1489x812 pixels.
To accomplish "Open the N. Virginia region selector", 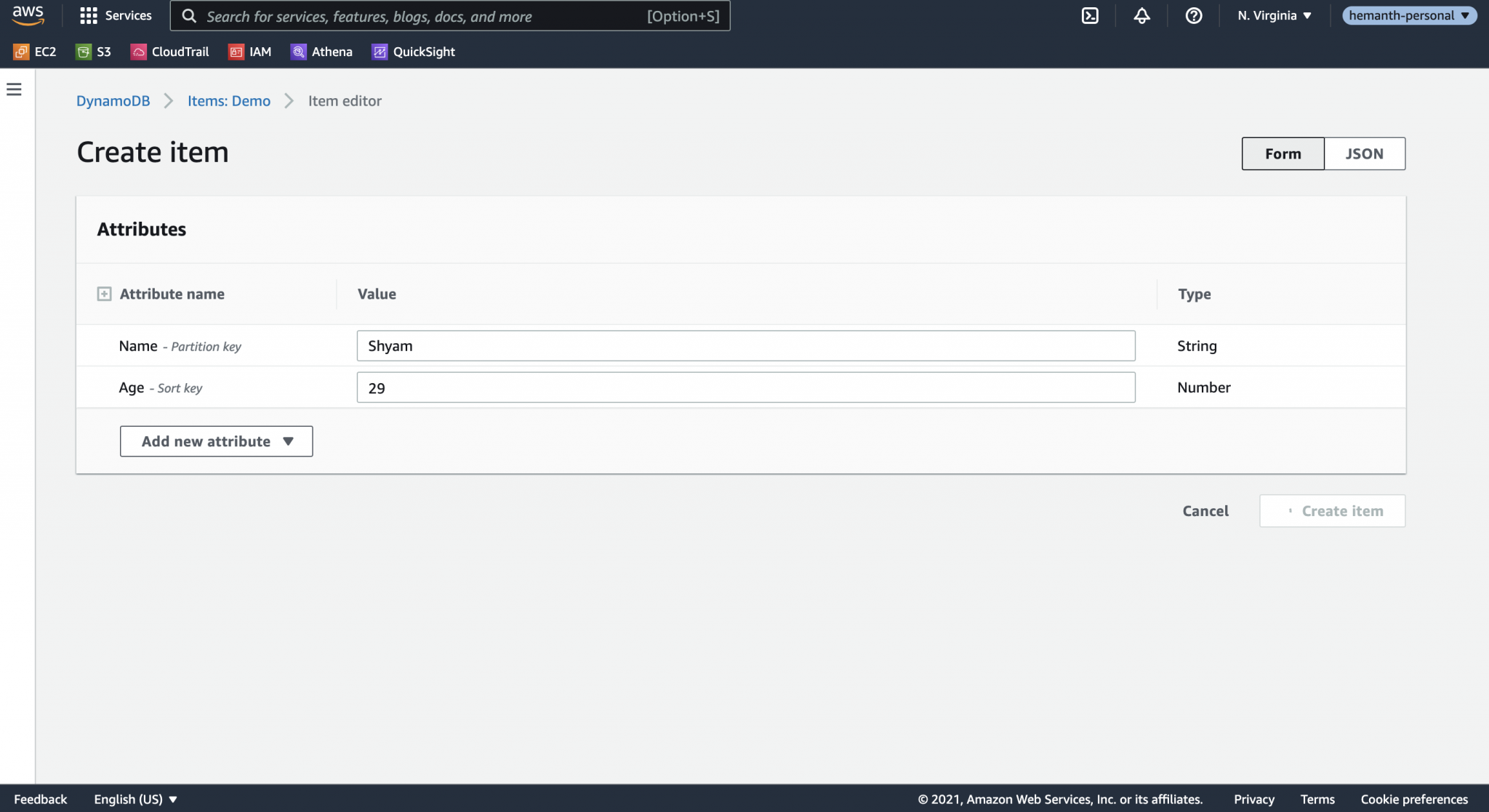I will pyautogui.click(x=1273, y=15).
